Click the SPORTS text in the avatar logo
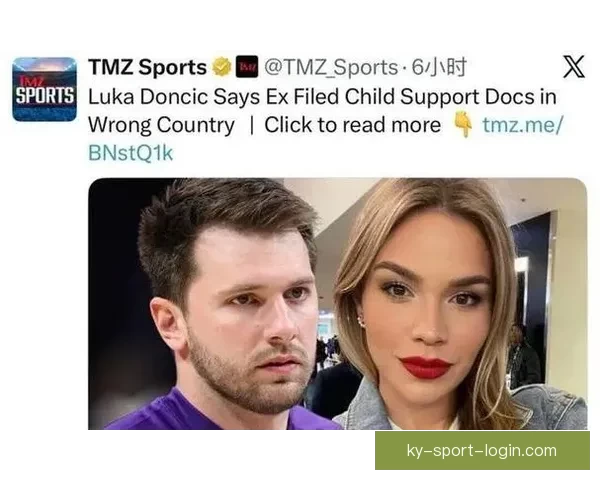This screenshot has height=480, width=600. 44,96
